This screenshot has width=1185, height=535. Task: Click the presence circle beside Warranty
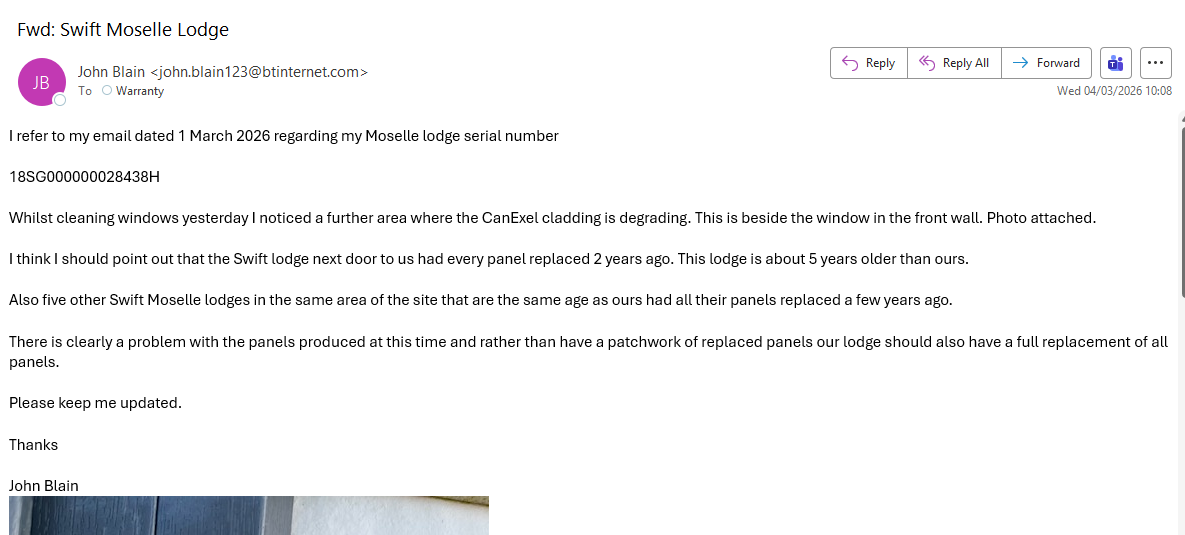point(107,91)
